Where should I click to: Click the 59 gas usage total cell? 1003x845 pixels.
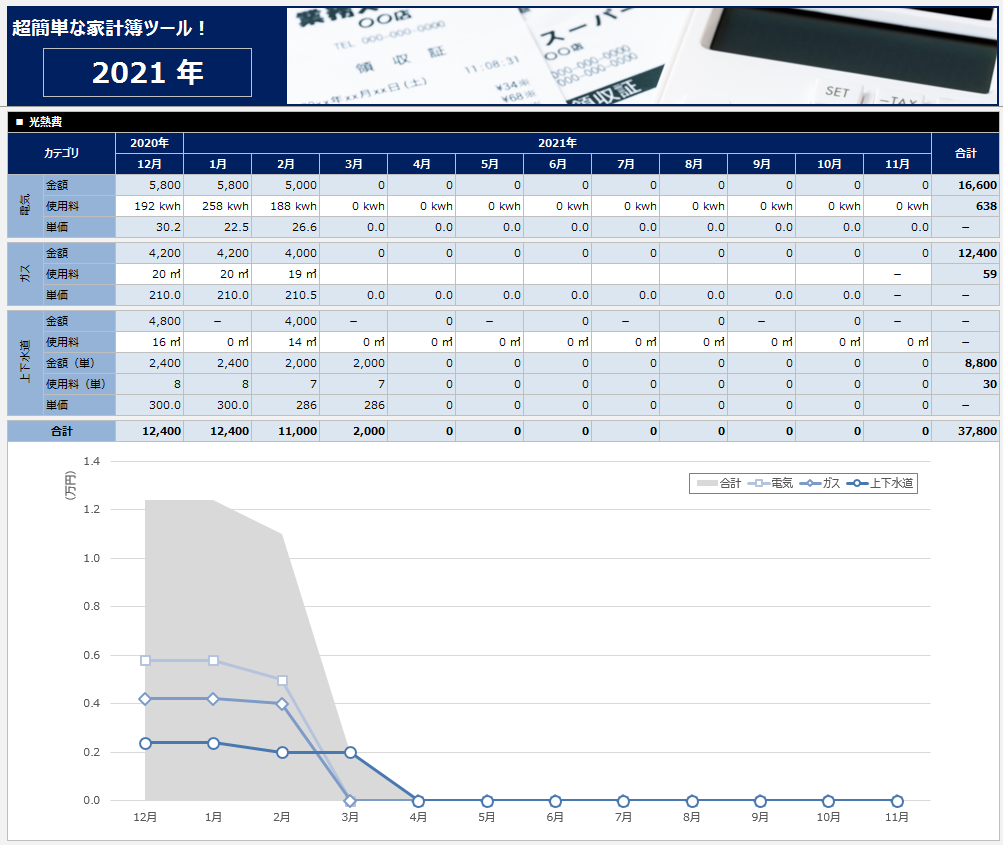pos(965,274)
